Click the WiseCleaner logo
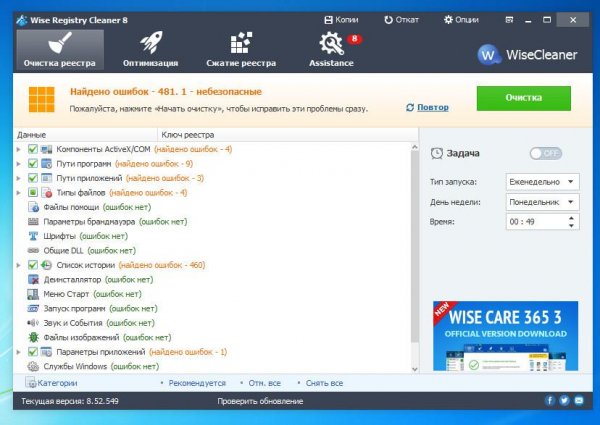This screenshot has width=600, height=425. tap(527, 55)
